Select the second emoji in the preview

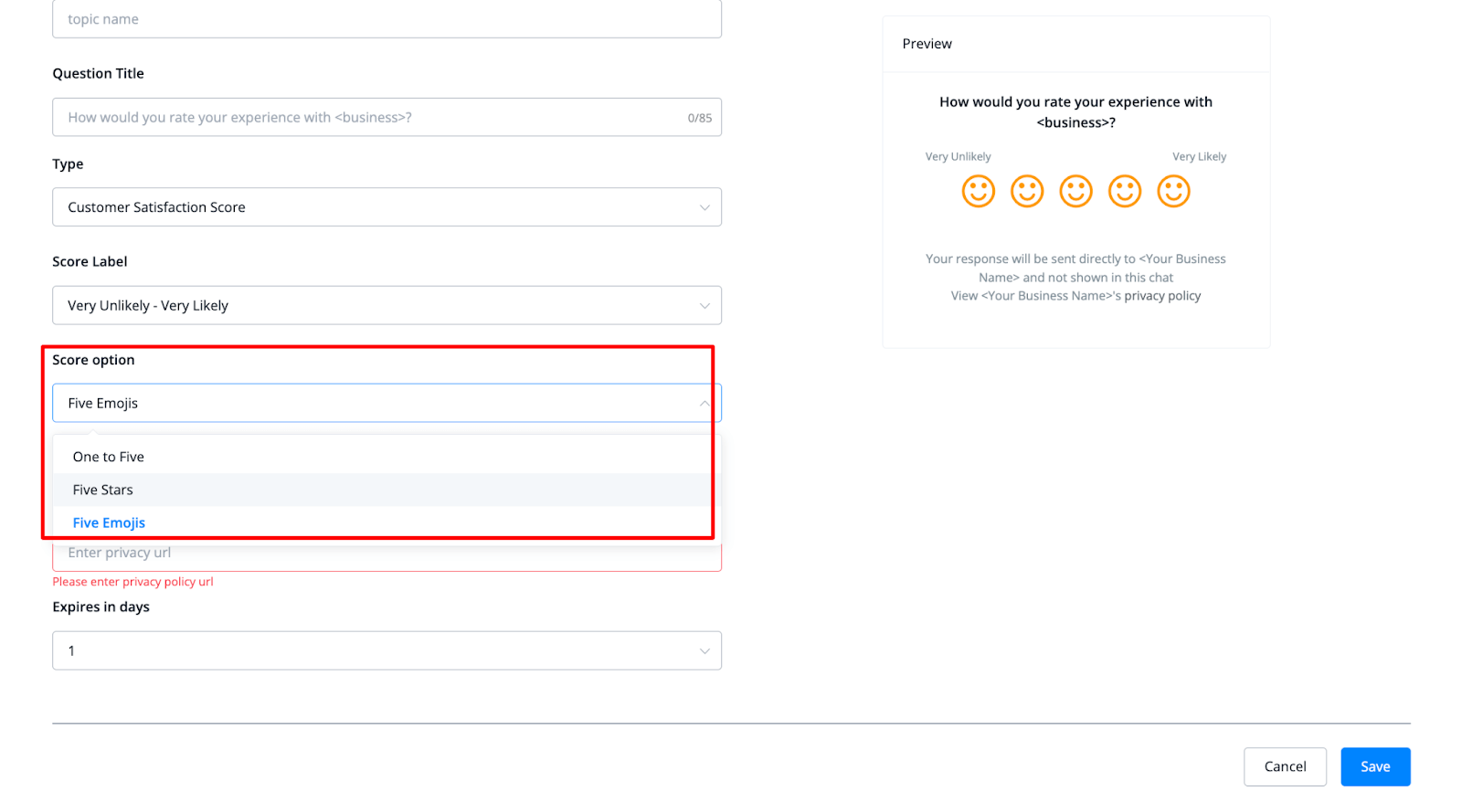(x=1027, y=192)
